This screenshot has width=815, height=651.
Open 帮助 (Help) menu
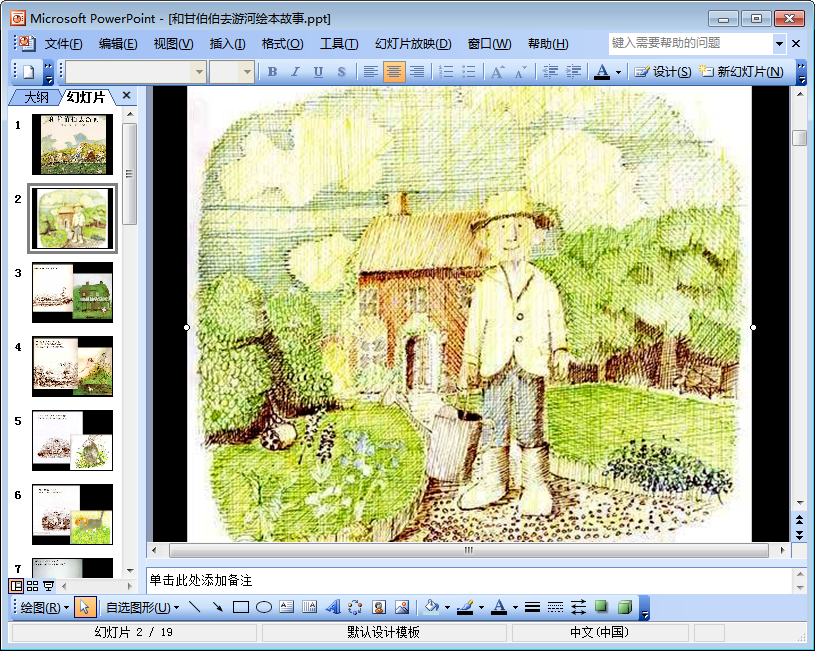coord(548,44)
